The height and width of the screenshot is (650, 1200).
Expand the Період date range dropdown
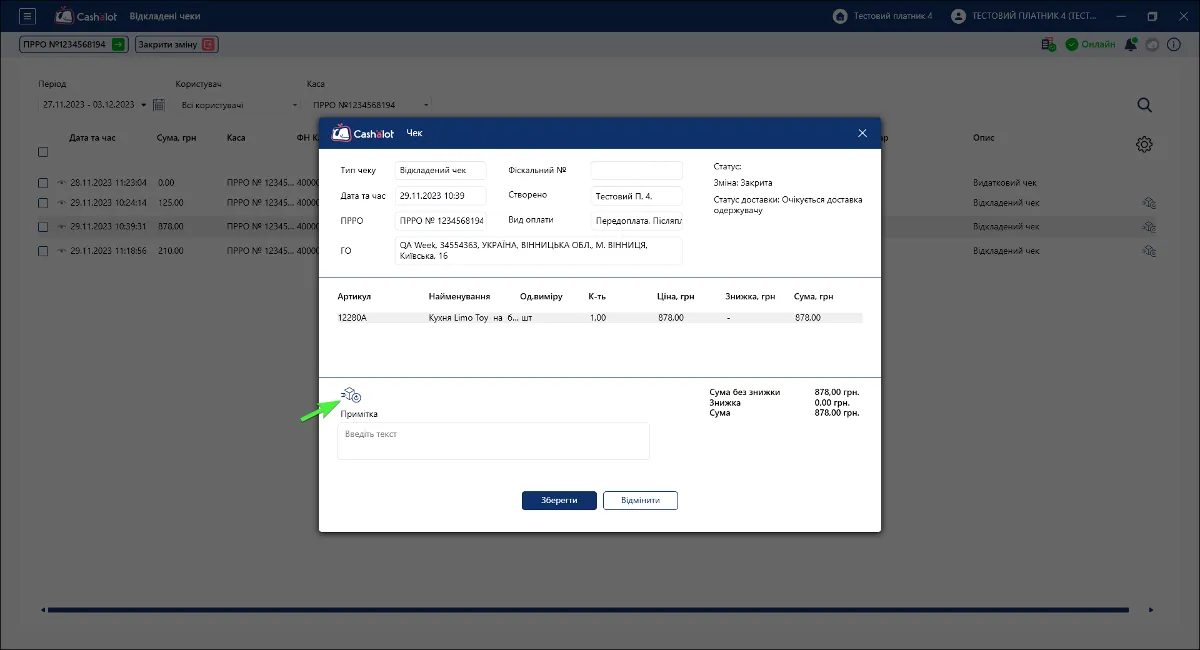[93, 104]
